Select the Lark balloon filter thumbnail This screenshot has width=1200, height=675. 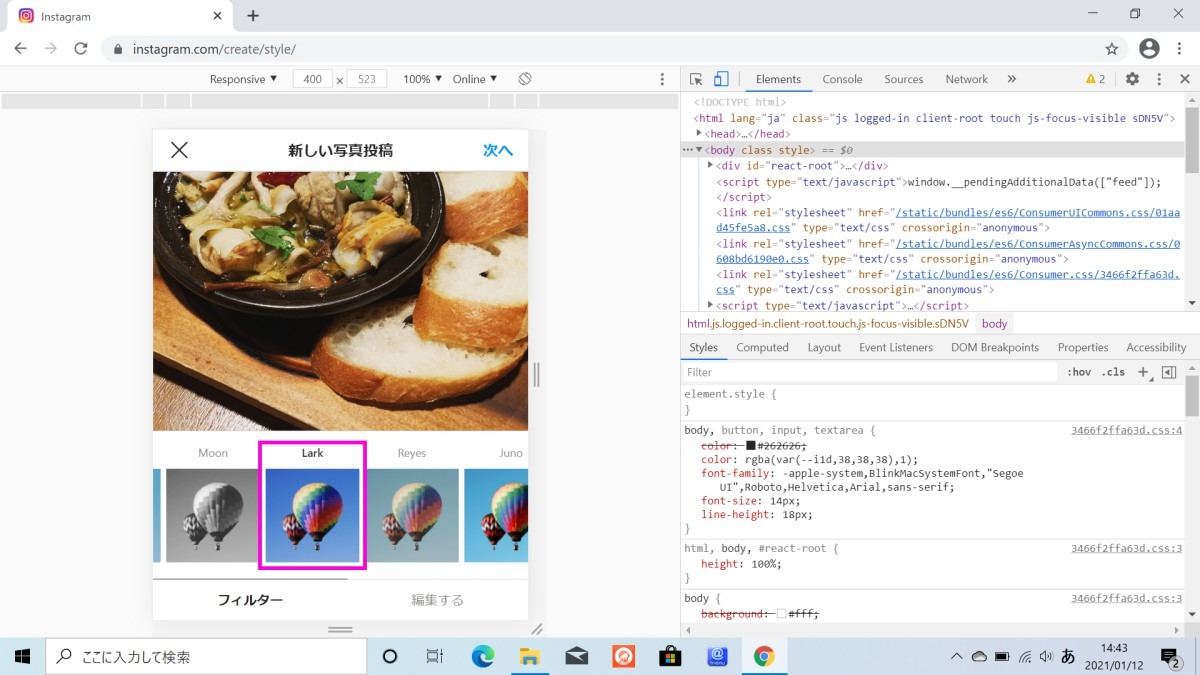[x=312, y=515]
